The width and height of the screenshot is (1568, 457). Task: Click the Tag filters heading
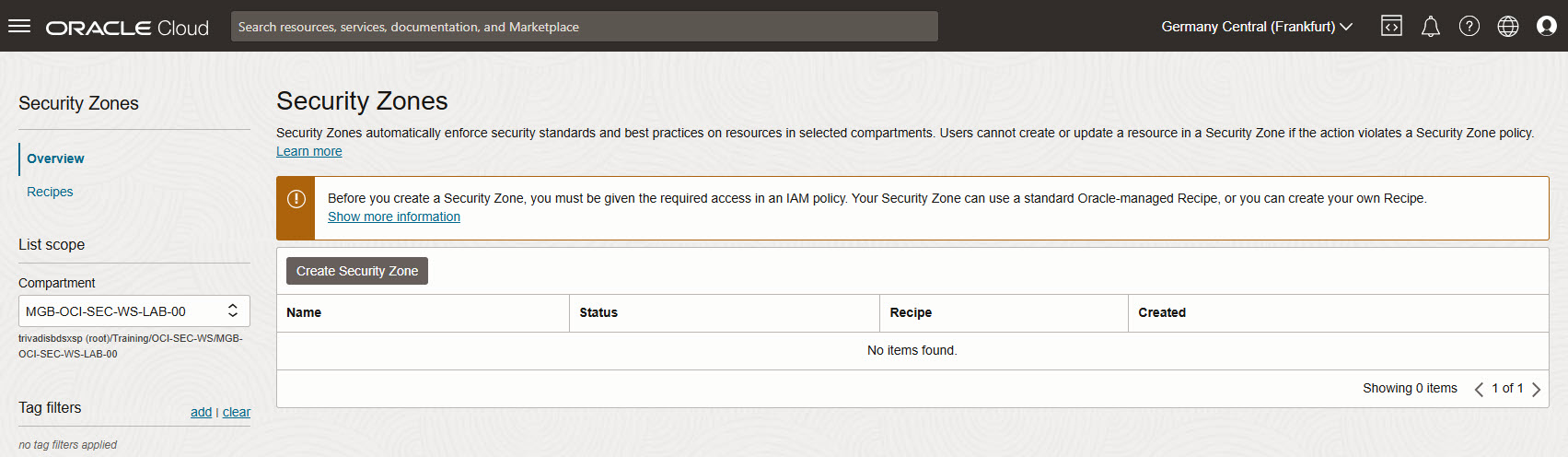pyautogui.click(x=50, y=407)
